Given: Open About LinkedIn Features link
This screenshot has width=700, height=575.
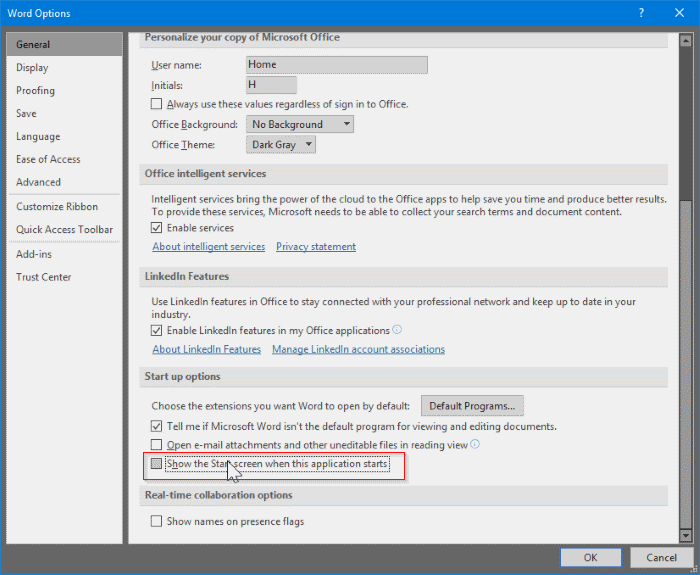Looking at the screenshot, I should [206, 349].
